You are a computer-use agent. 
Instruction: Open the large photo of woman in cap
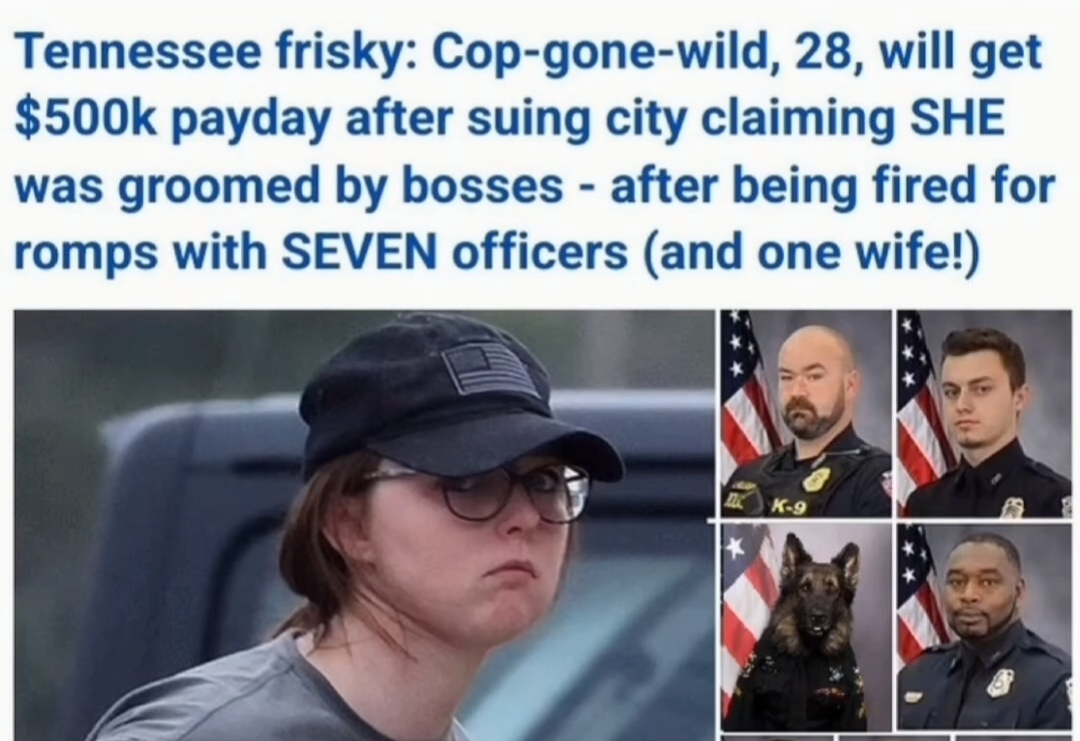tap(364, 525)
